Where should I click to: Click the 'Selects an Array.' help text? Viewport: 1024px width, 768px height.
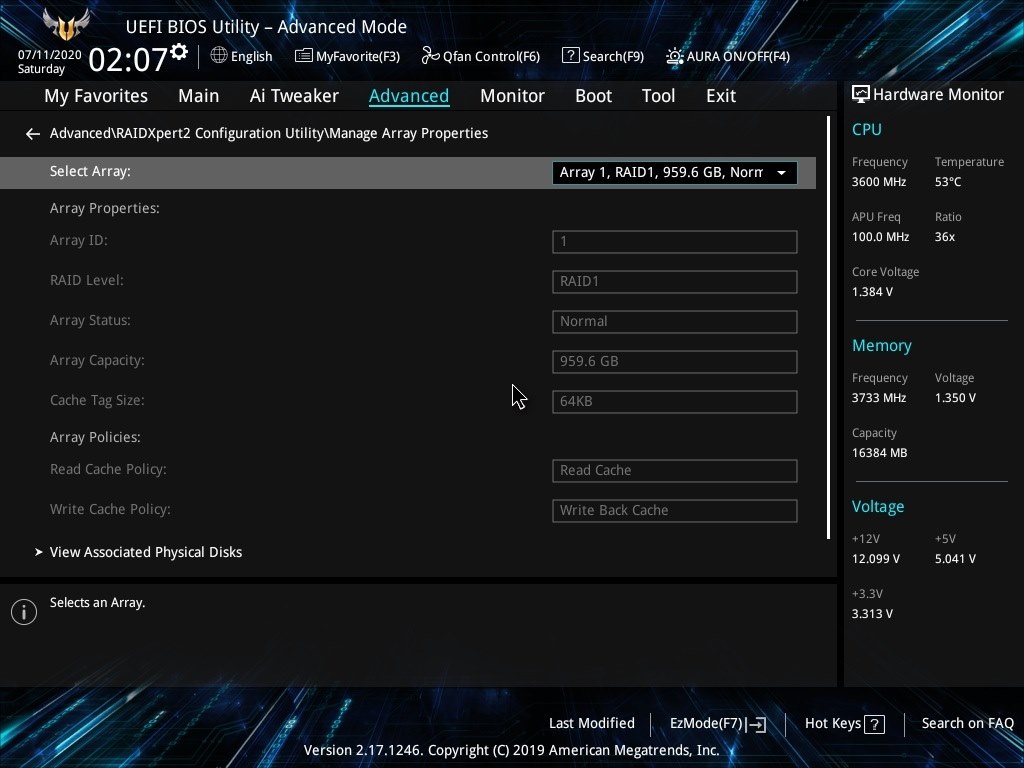pos(97,603)
